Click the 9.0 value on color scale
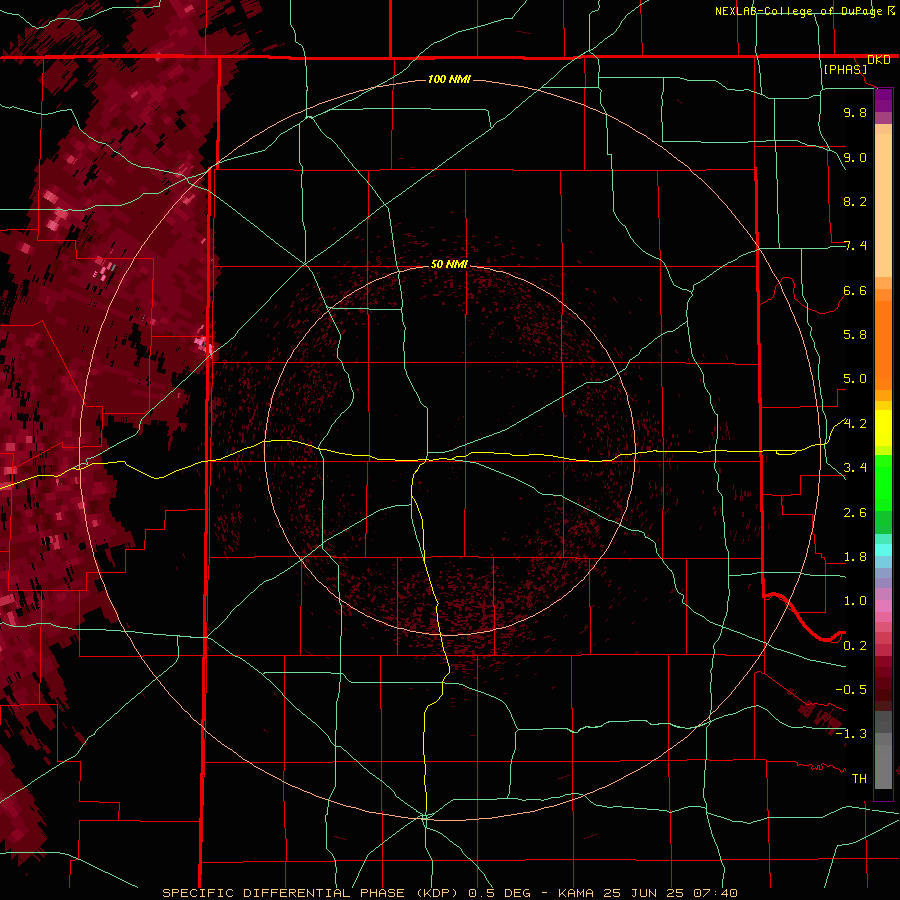900x900 pixels. point(855,157)
